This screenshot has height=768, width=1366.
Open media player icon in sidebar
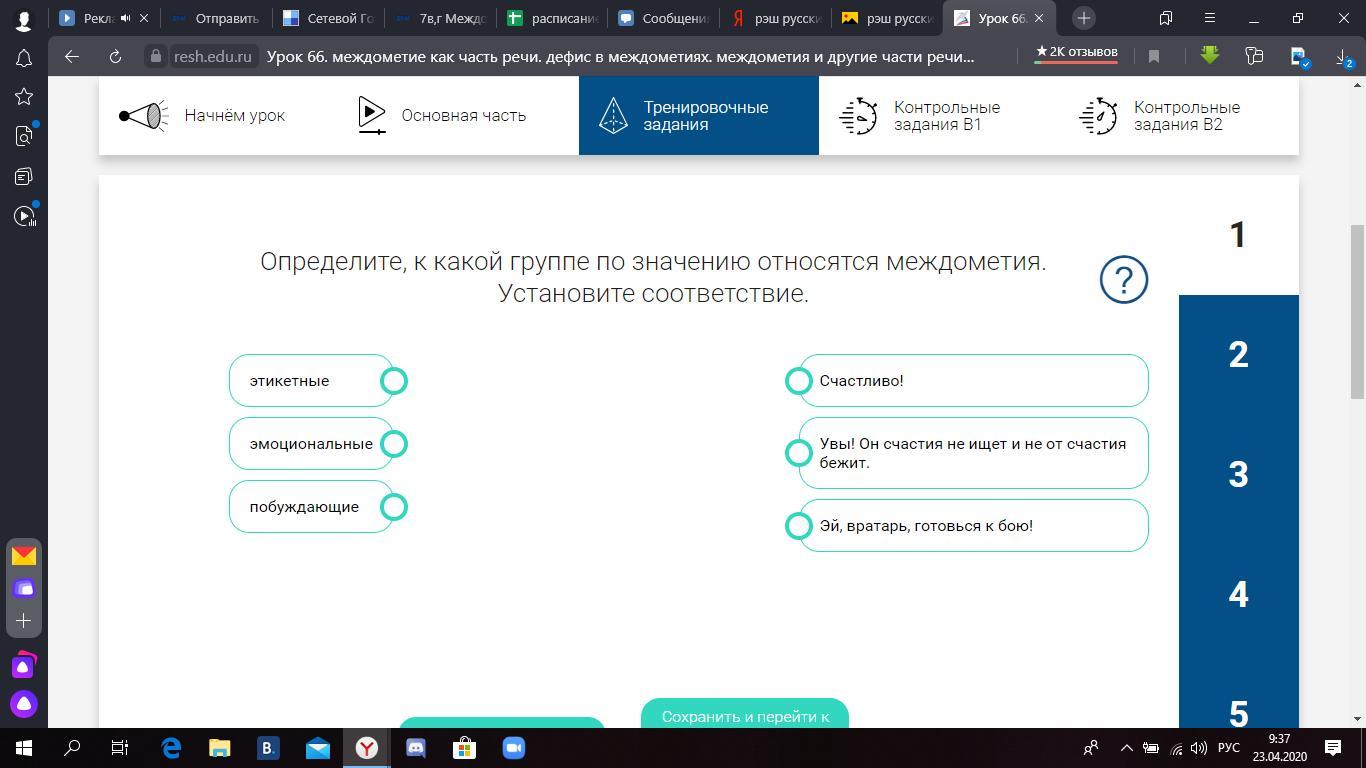point(24,216)
